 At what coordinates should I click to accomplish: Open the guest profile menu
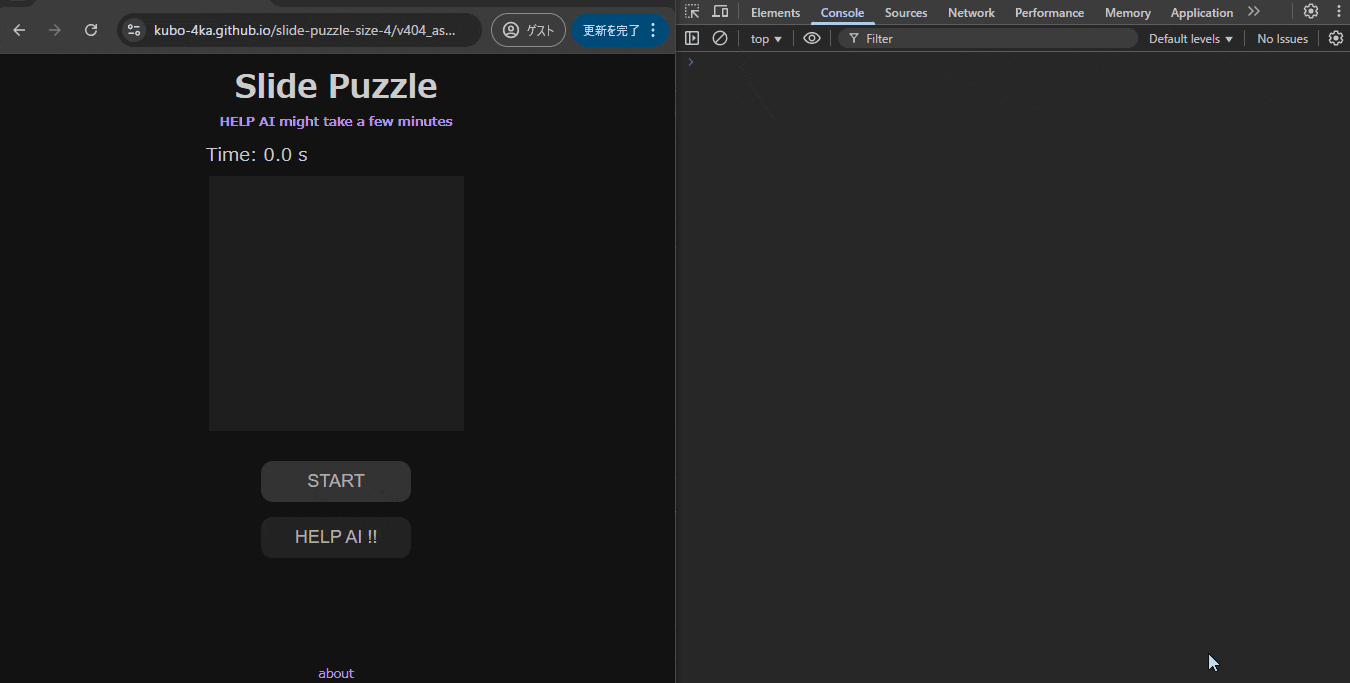coord(528,29)
